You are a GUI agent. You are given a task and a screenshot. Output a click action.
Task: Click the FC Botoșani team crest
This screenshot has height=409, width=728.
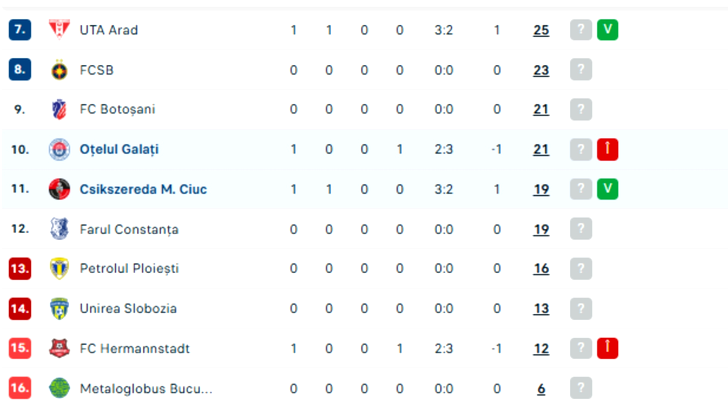(60, 109)
